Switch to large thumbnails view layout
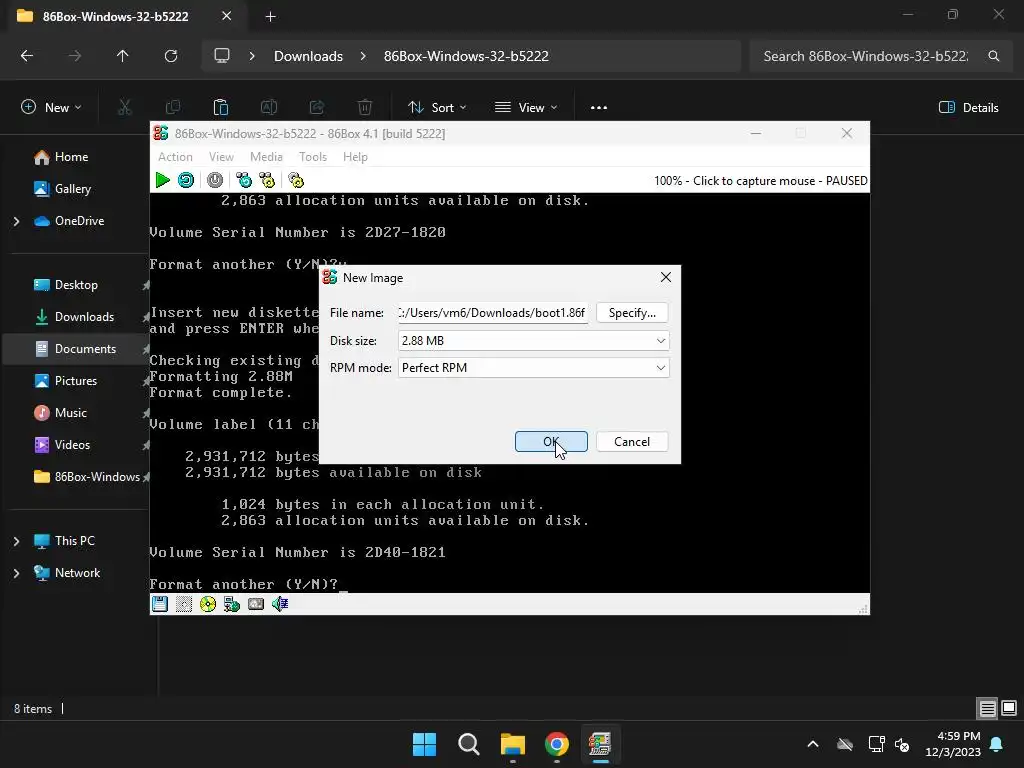This screenshot has width=1024, height=768. (x=1009, y=709)
